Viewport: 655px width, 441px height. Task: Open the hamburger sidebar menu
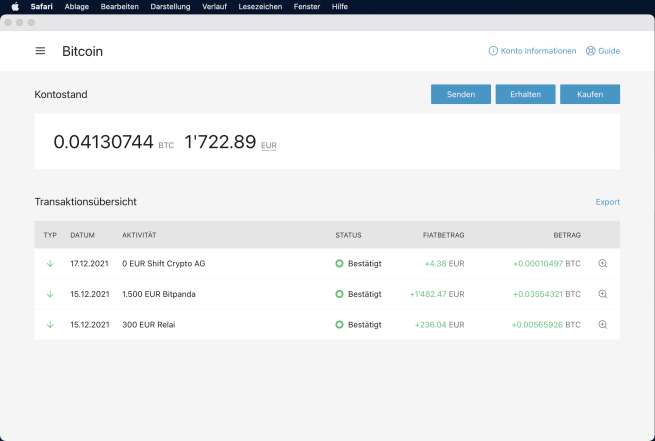40,51
